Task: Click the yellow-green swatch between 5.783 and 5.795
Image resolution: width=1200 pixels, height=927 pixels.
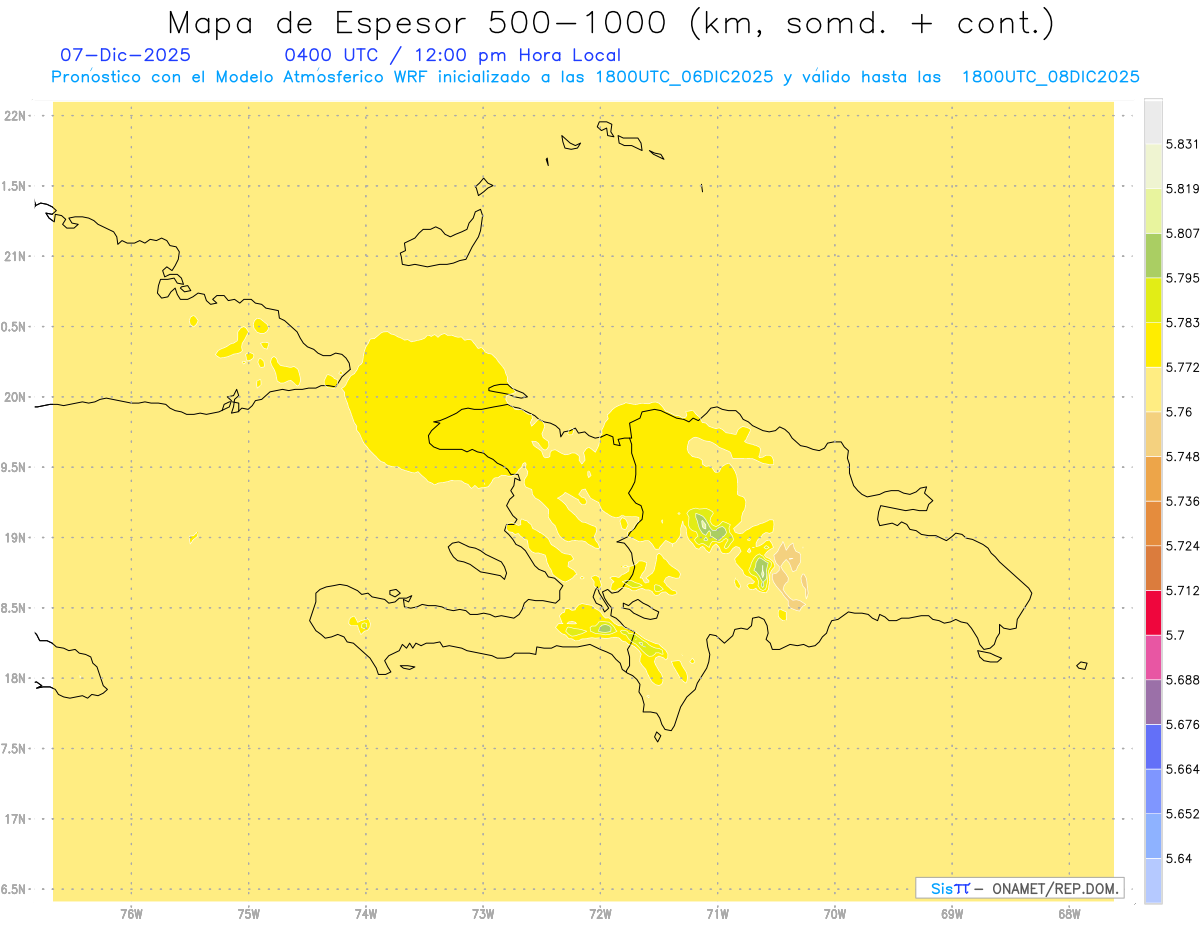Action: [x=1153, y=300]
